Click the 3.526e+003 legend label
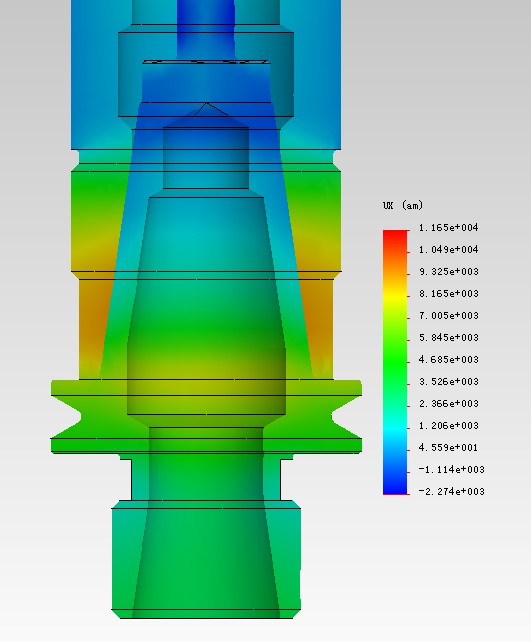The width and height of the screenshot is (531, 642). click(x=448, y=382)
